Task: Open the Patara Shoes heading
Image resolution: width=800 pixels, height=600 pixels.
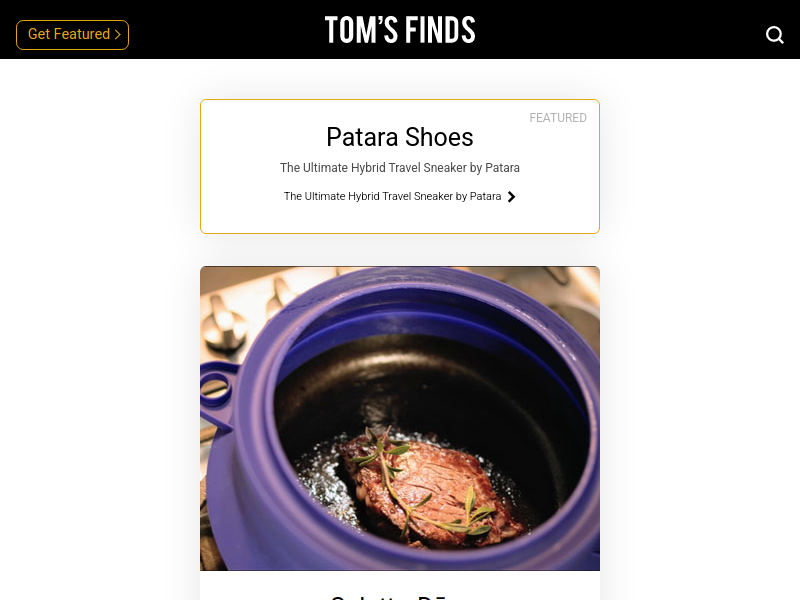Action: [400, 137]
